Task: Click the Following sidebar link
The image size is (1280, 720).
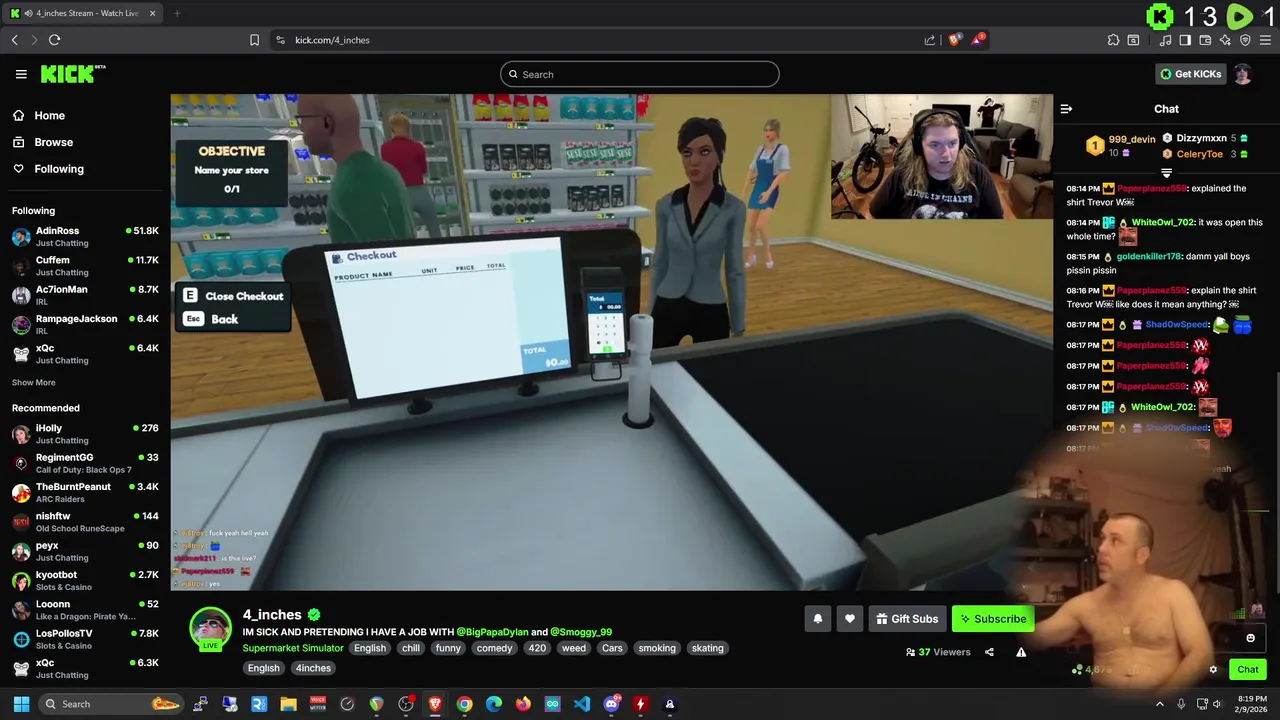Action: click(x=59, y=169)
